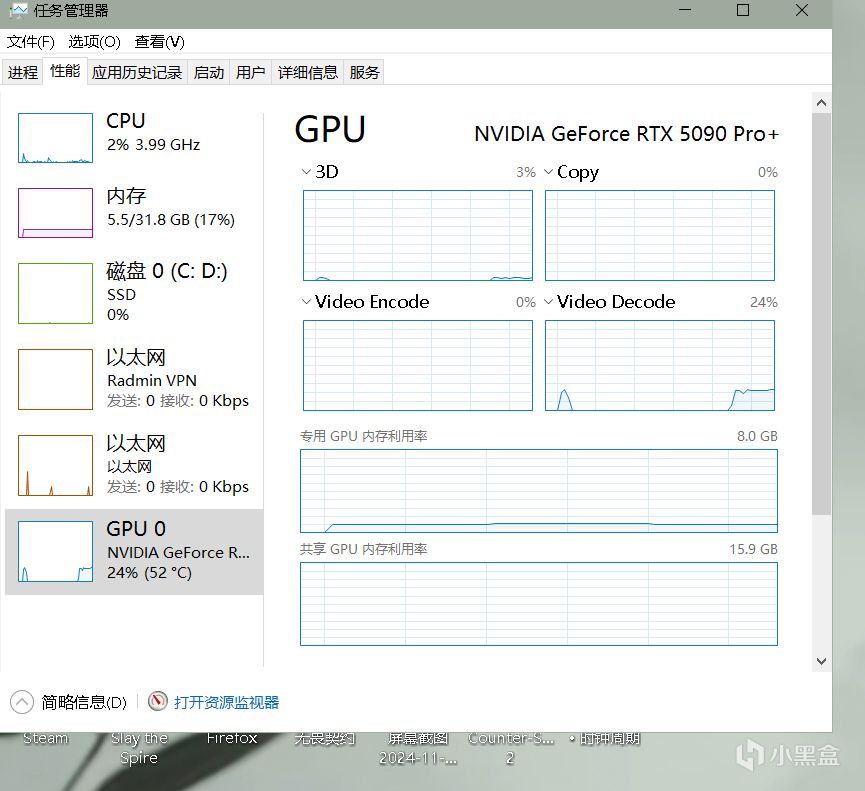Click the 24% (52 °C) GPU text

(x=149, y=573)
